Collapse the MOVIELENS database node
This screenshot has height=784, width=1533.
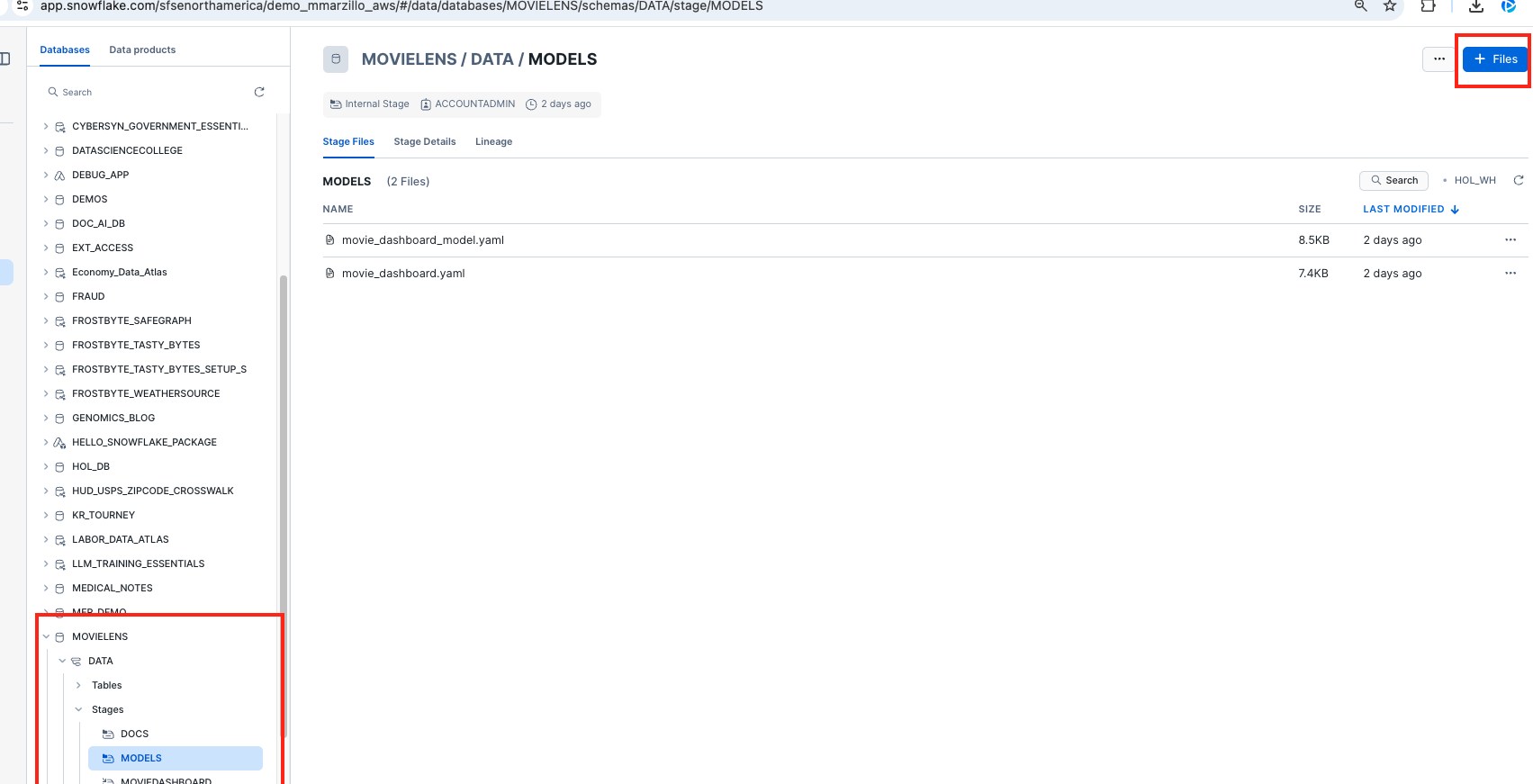46,637
